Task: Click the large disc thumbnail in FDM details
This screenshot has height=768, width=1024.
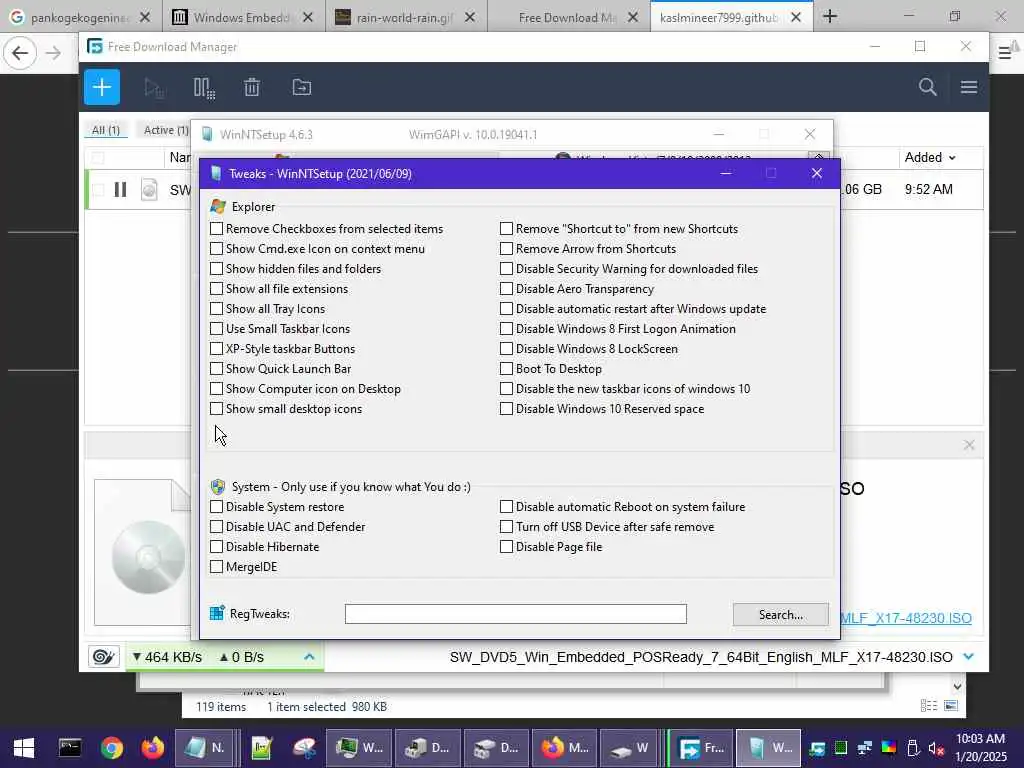Action: 148,556
